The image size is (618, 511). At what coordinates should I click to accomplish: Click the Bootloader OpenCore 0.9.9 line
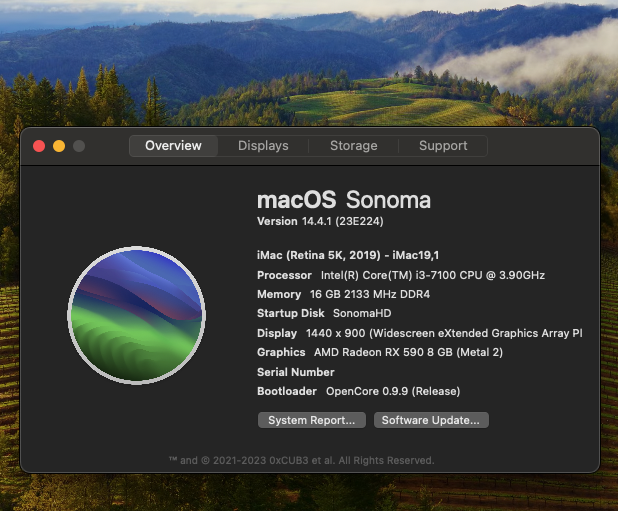358,391
